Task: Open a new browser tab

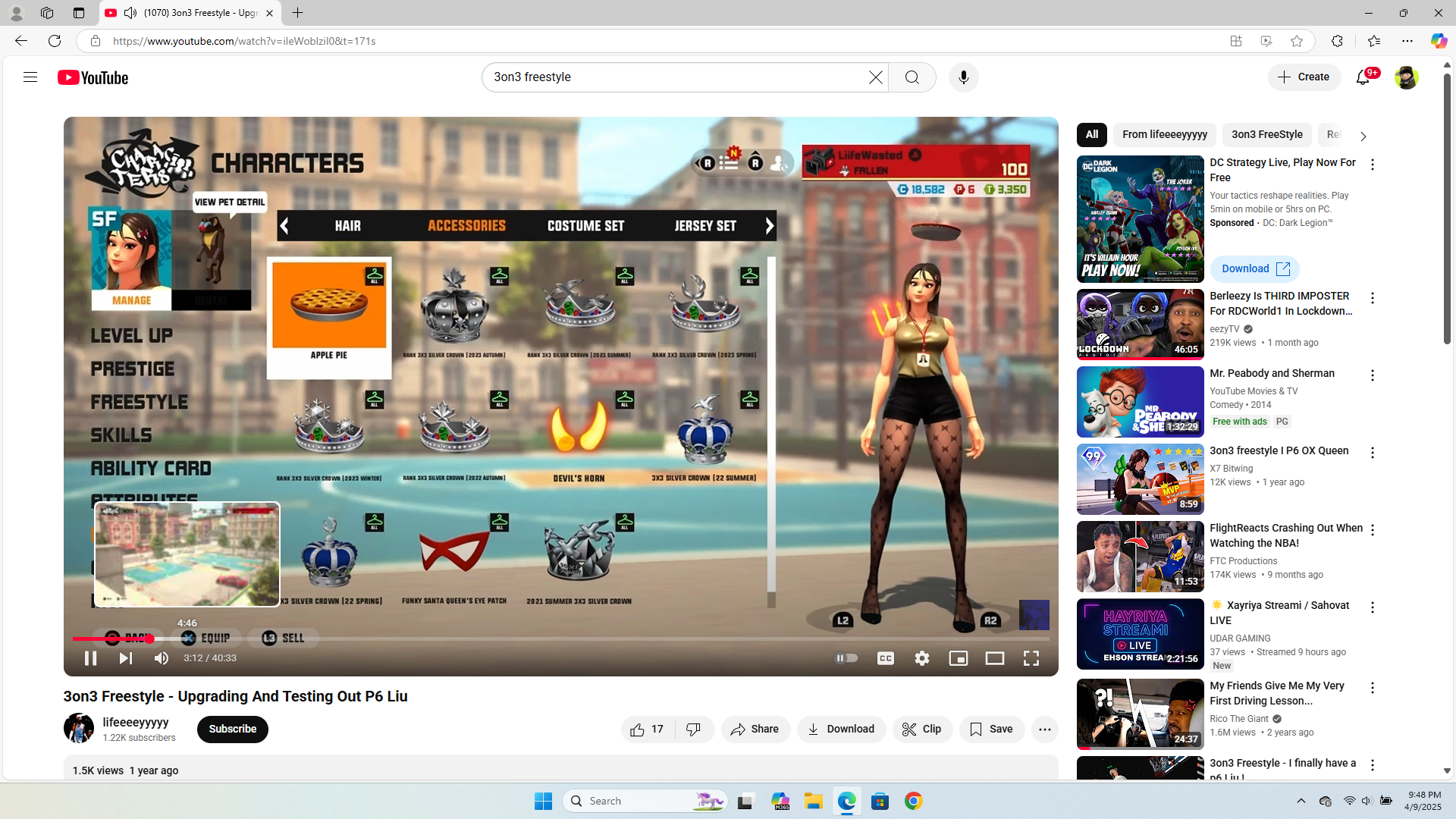Action: click(x=298, y=13)
